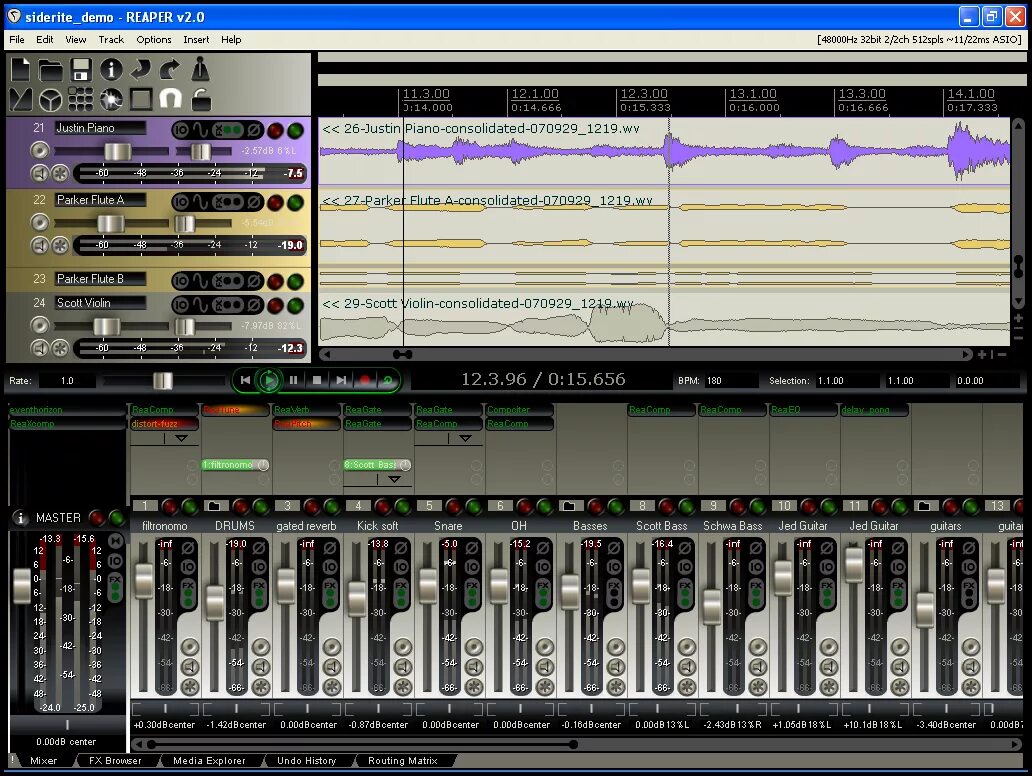Click the Open project folder icon
This screenshot has height=776, width=1032.
50,70
